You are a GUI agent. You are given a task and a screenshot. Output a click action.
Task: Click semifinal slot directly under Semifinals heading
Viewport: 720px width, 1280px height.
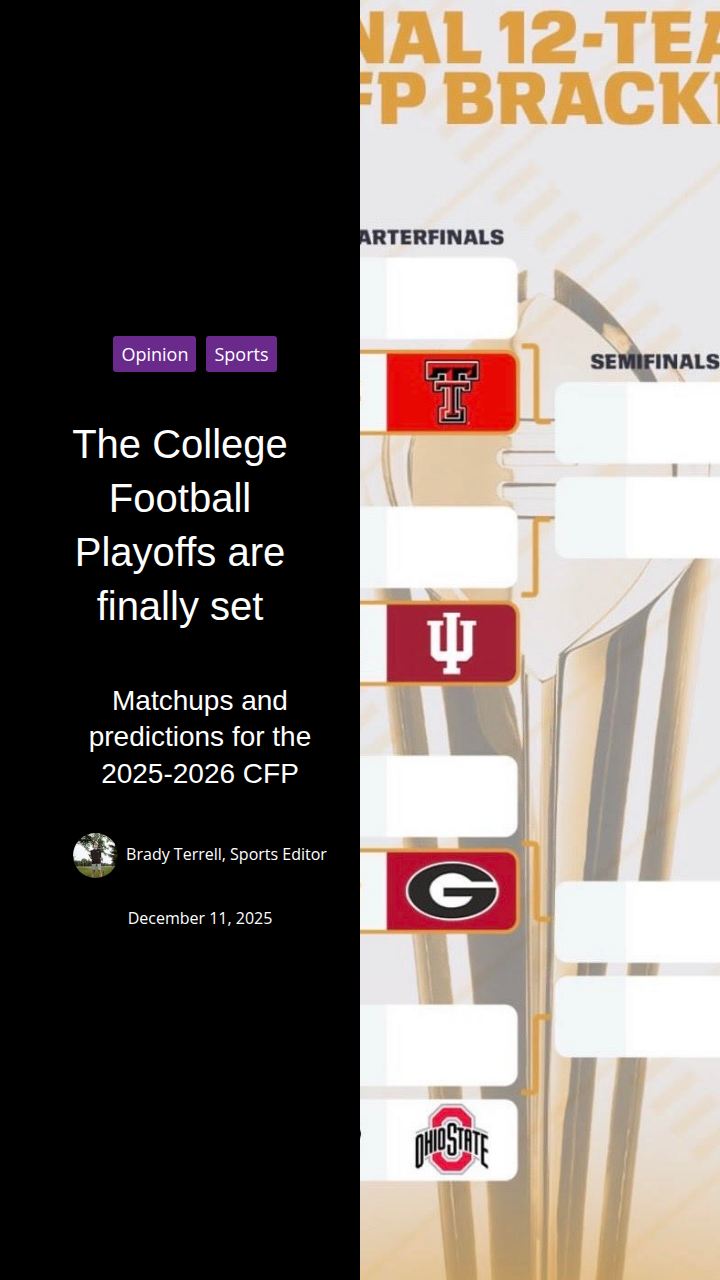[637, 422]
